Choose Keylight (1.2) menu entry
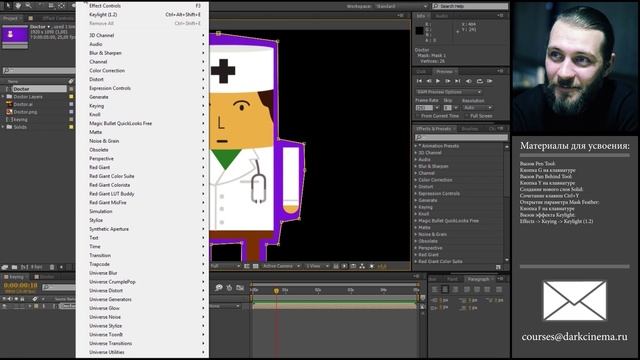Viewport: 640px width, 360px height. tap(142, 14)
